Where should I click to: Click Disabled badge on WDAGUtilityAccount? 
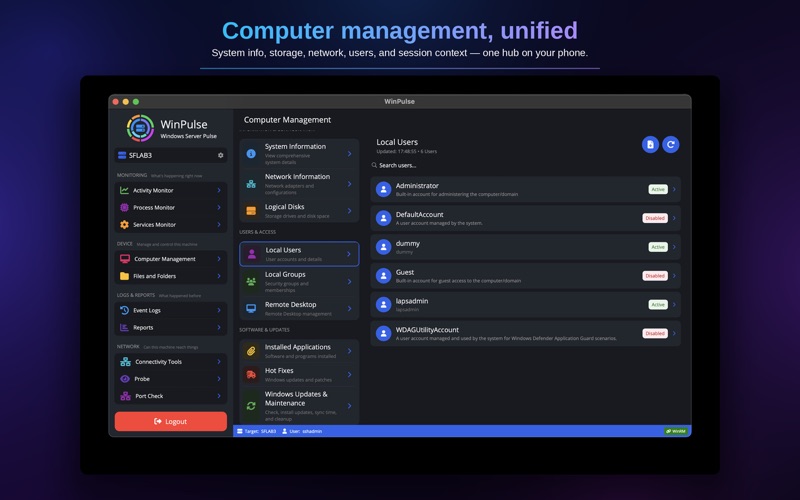[x=655, y=334]
